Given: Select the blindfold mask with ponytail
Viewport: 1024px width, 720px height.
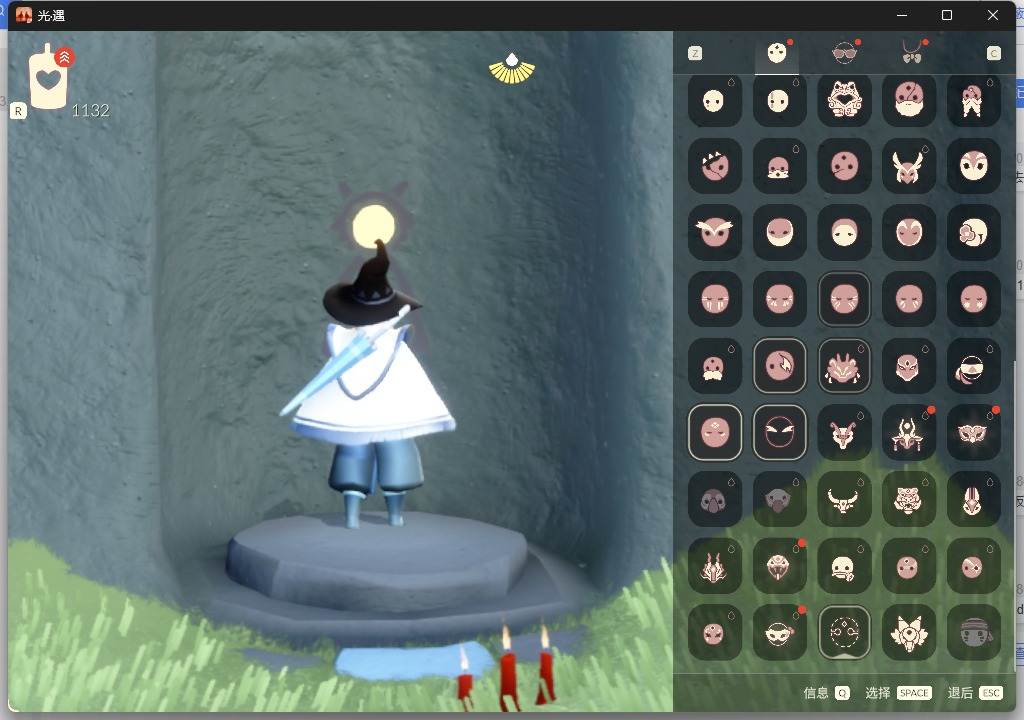Looking at the screenshot, I should [974, 366].
